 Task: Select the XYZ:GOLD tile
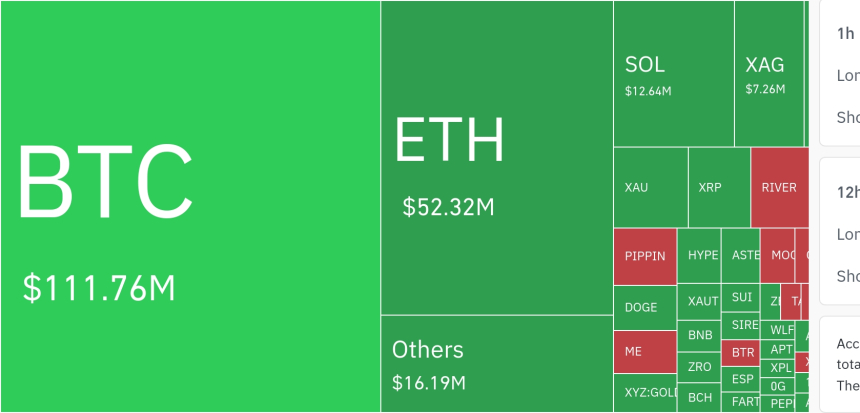tap(645, 393)
